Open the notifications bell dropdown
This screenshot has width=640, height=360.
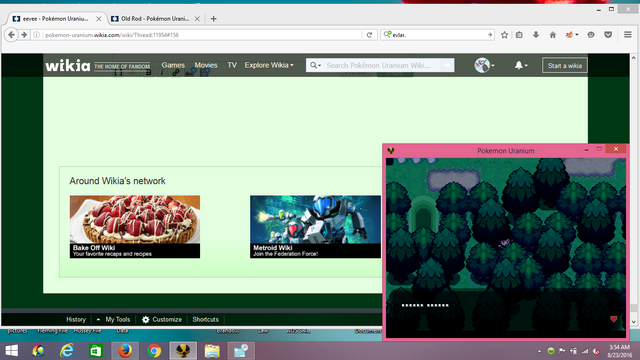(521, 65)
